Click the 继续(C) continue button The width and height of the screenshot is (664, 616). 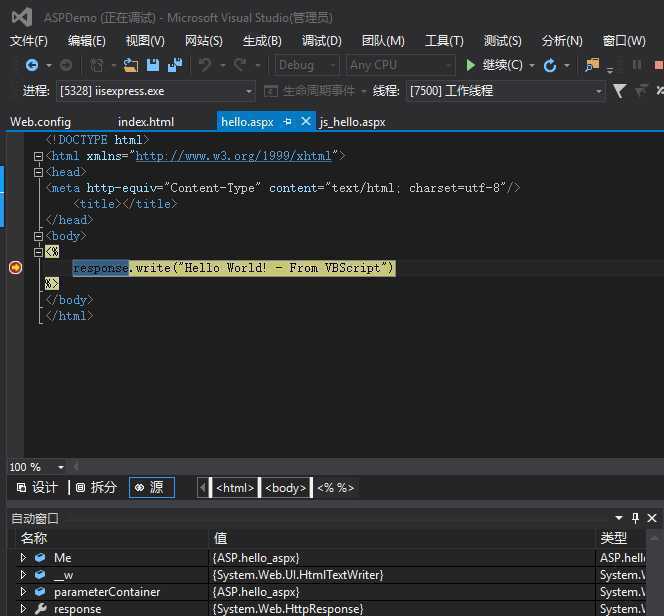pyautogui.click(x=494, y=65)
